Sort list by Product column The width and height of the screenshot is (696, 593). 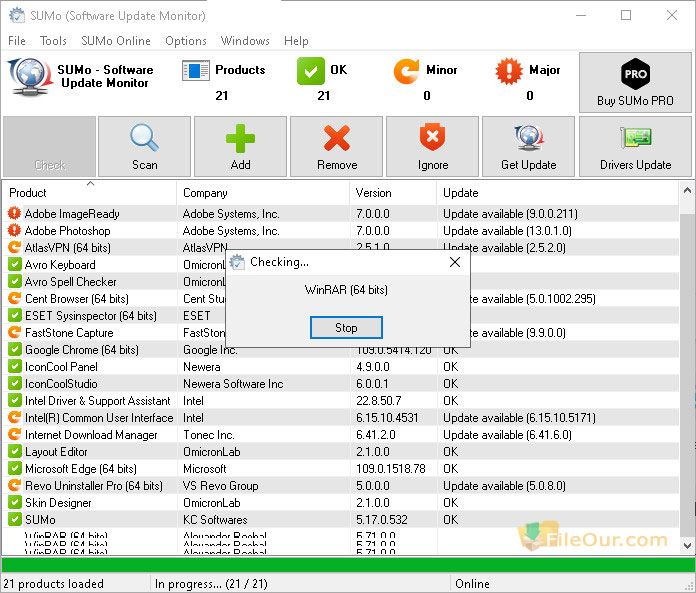click(x=90, y=193)
